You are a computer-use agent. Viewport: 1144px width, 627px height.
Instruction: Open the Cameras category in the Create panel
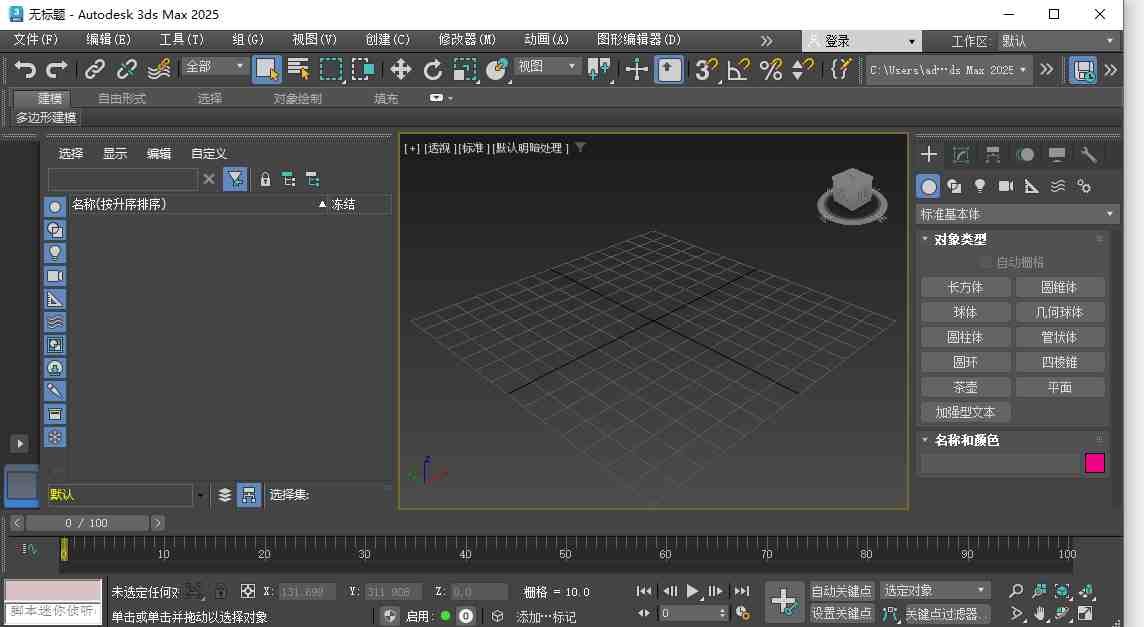point(1006,186)
